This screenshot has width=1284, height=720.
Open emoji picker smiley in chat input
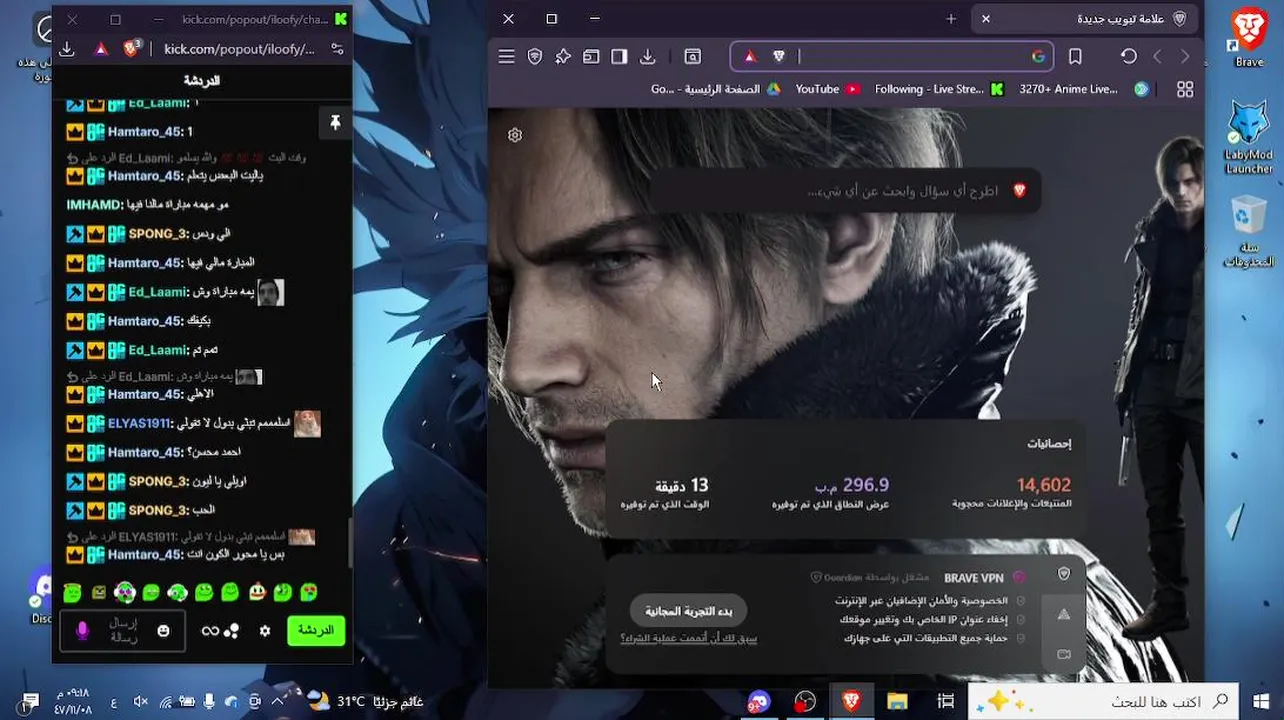click(163, 631)
